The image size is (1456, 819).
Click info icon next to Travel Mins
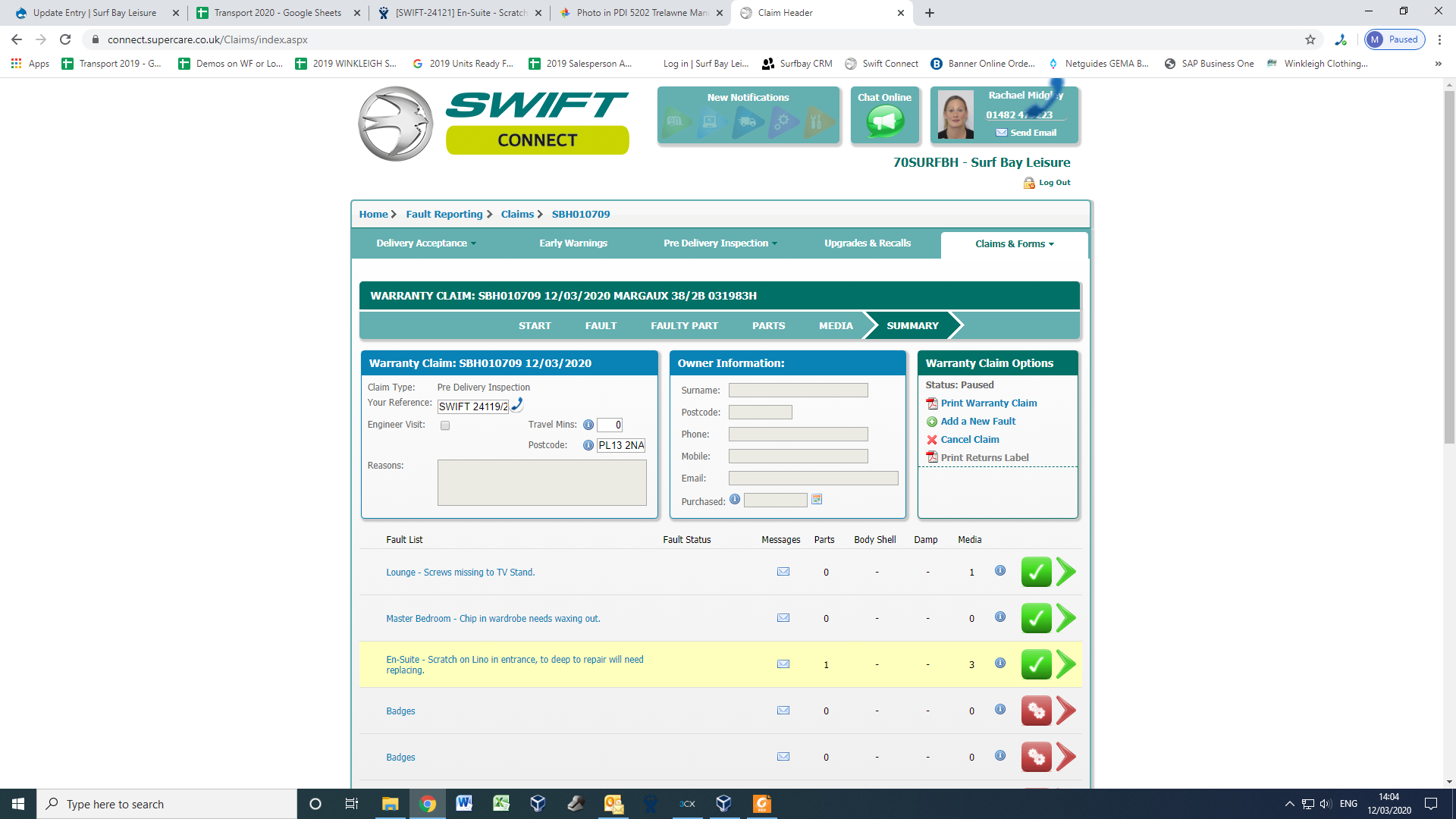click(588, 425)
